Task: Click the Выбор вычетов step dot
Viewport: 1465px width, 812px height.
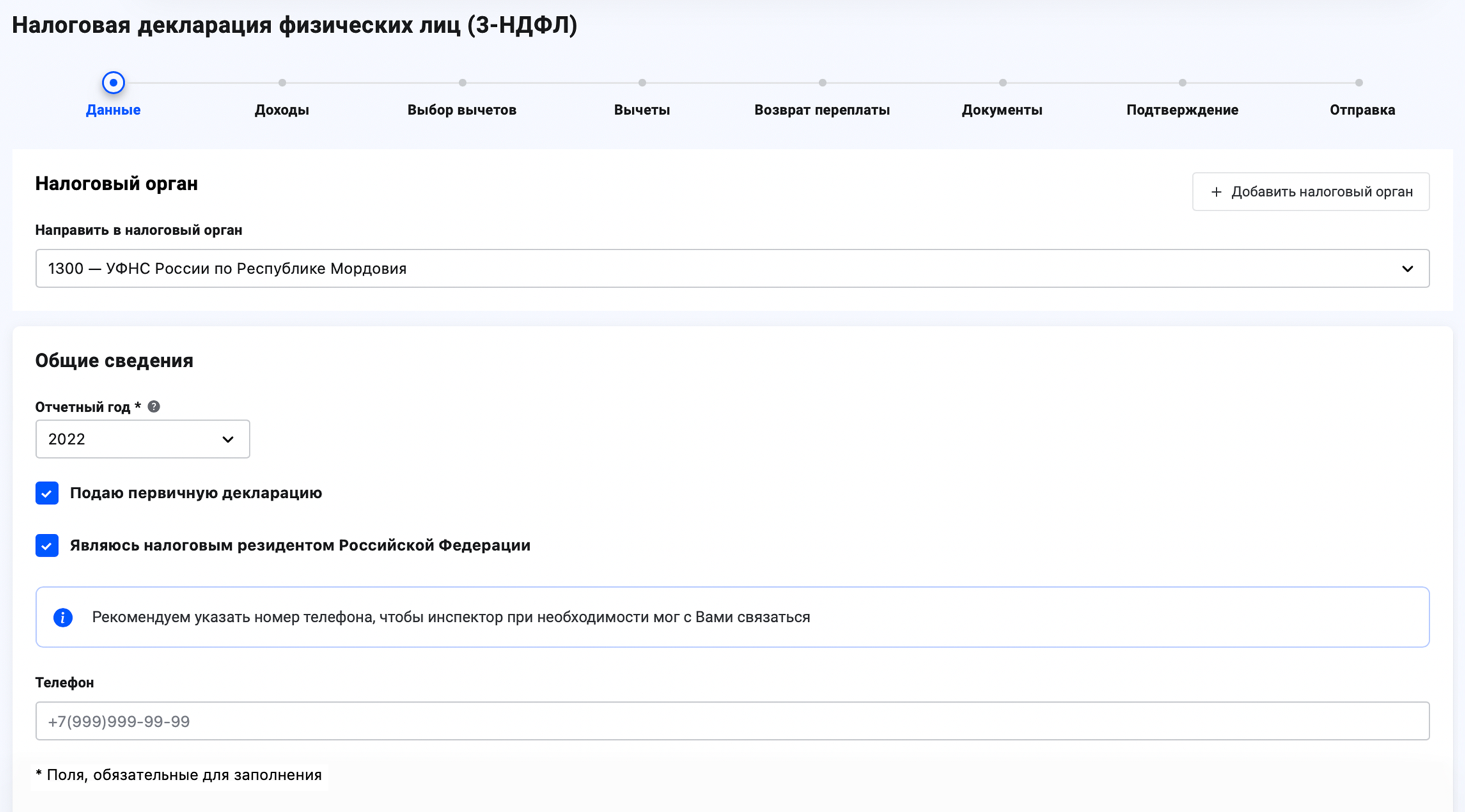Action: (462, 82)
